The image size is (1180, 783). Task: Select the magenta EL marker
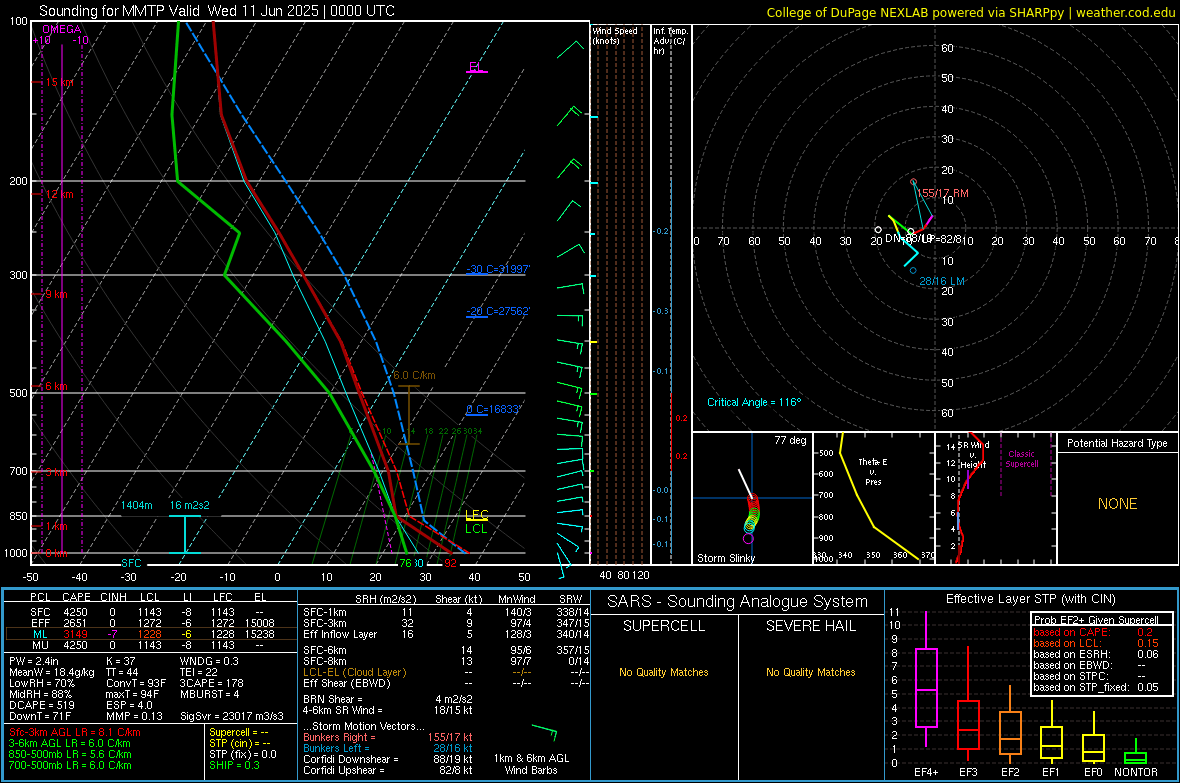click(476, 67)
